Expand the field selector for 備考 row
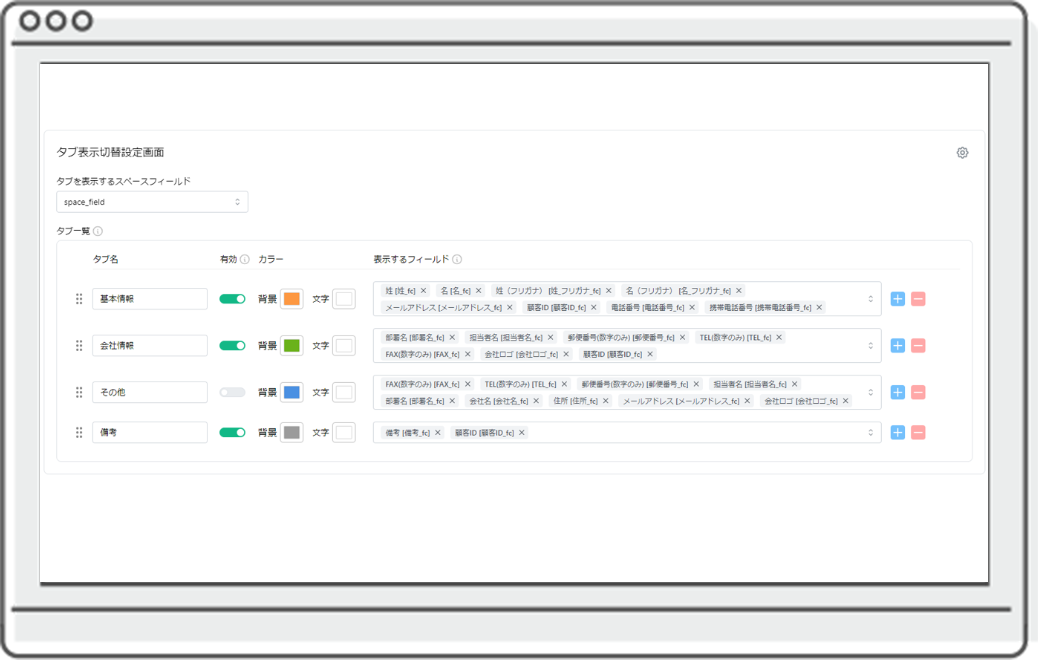1038x660 pixels. tap(870, 433)
